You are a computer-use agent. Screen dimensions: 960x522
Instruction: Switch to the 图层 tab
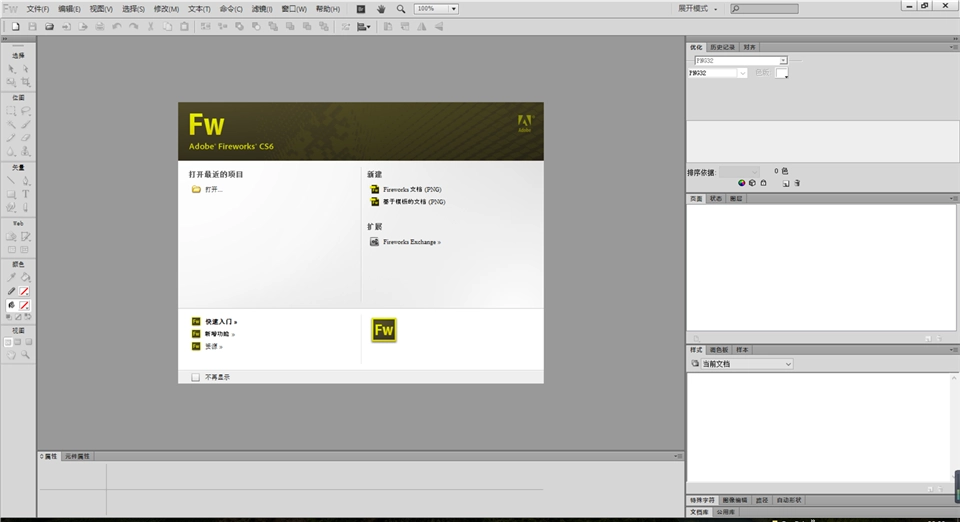click(736, 199)
